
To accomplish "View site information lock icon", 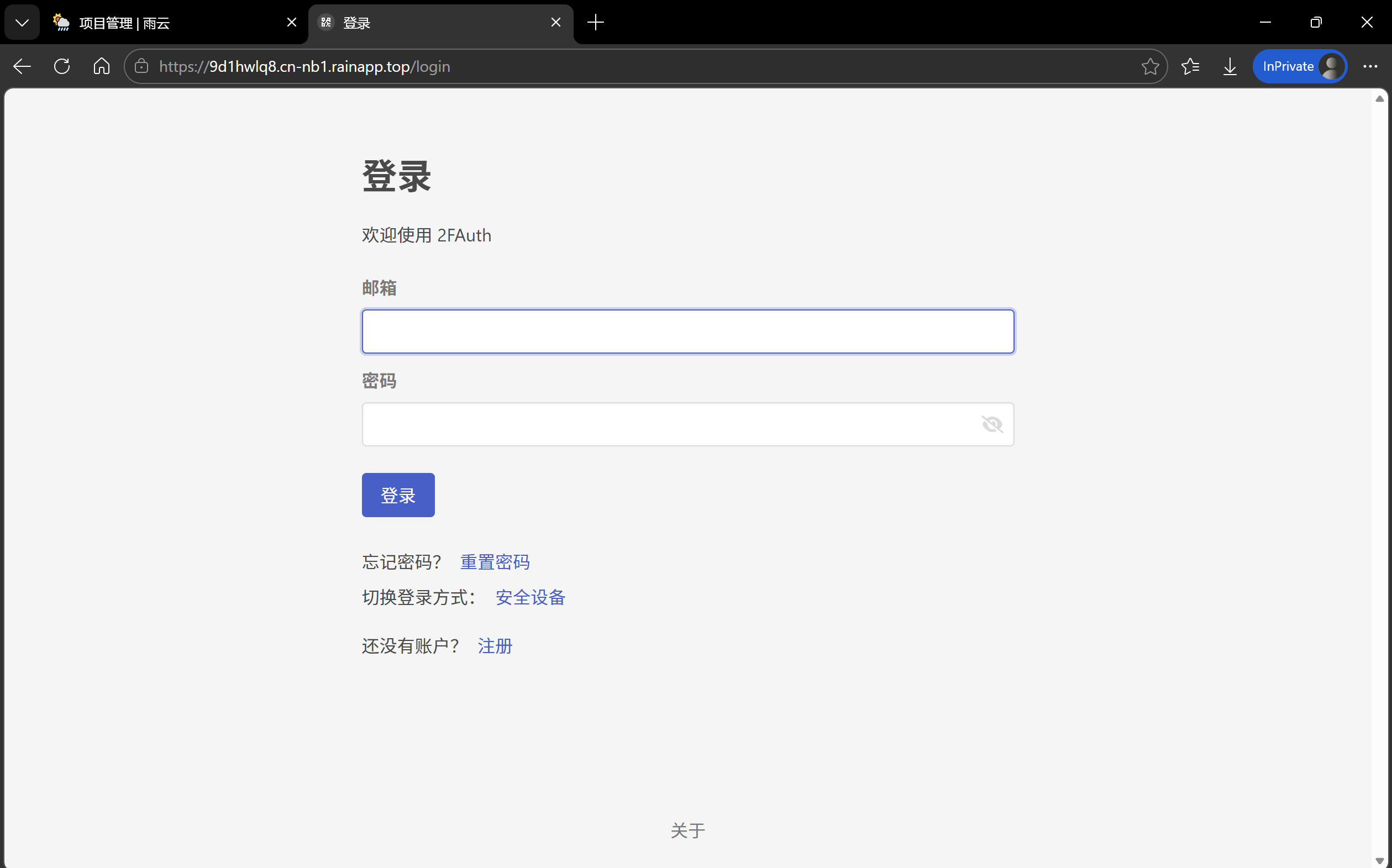I will tap(142, 67).
